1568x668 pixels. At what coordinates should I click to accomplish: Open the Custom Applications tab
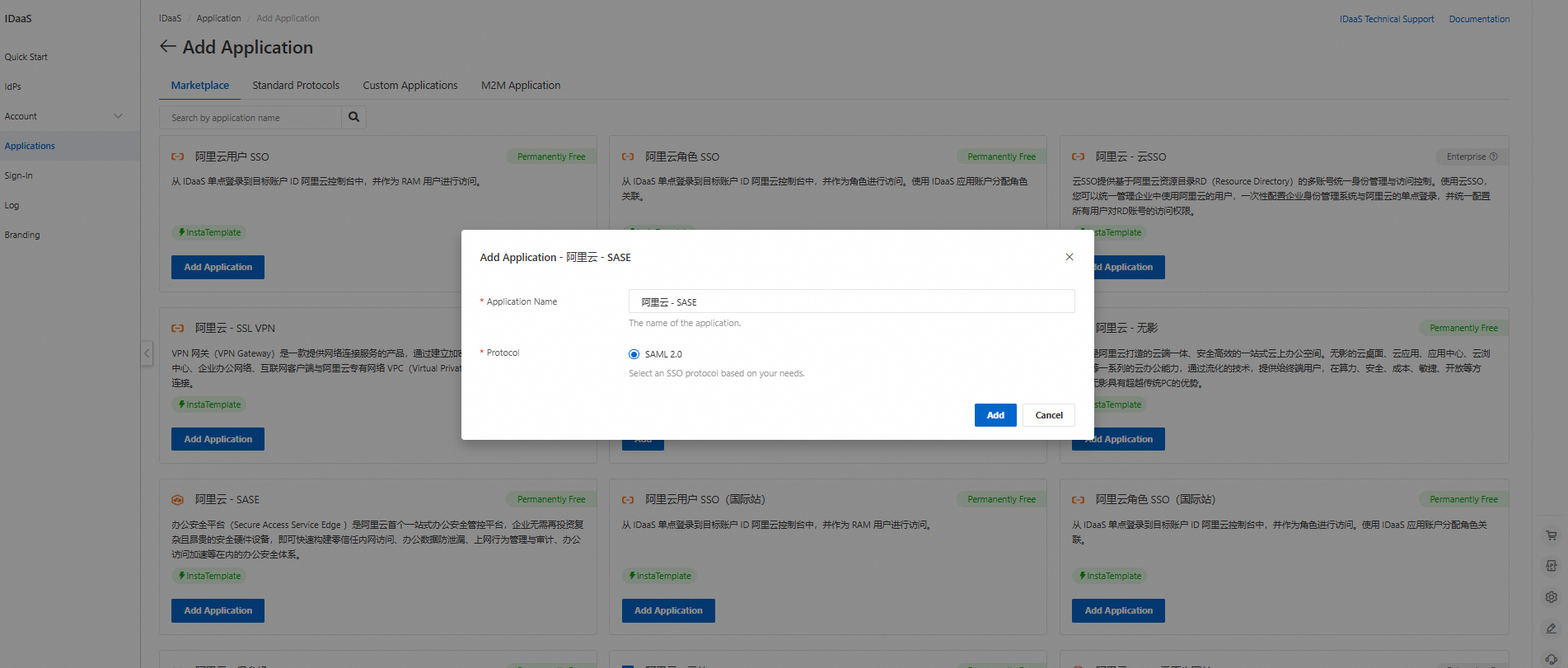click(x=410, y=85)
